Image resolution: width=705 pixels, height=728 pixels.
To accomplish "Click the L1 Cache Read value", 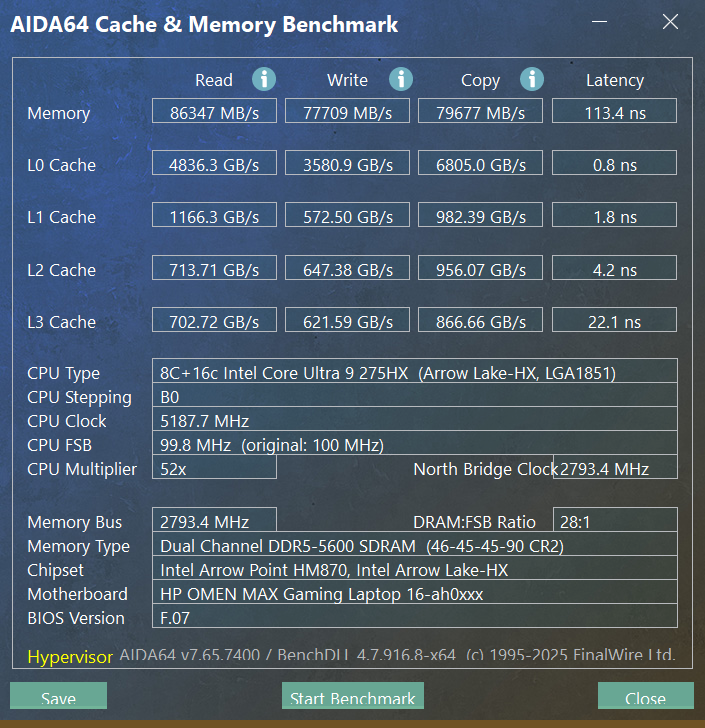I will (x=214, y=216).
